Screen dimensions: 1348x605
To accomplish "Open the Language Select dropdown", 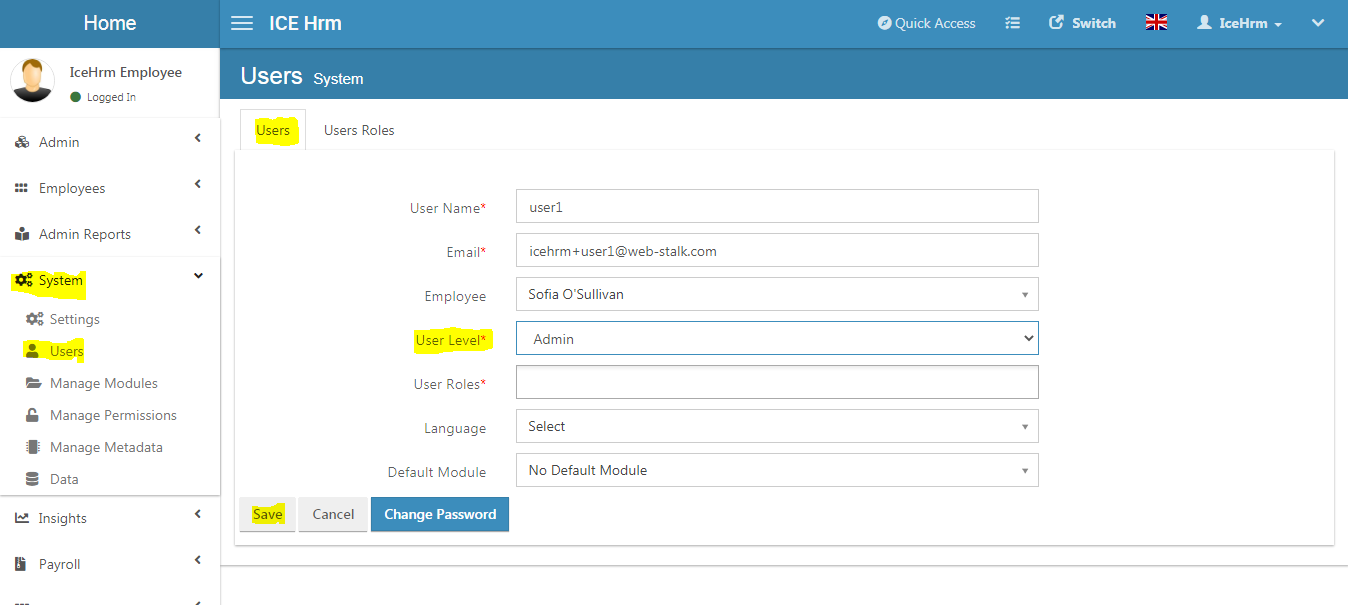I will coord(777,426).
